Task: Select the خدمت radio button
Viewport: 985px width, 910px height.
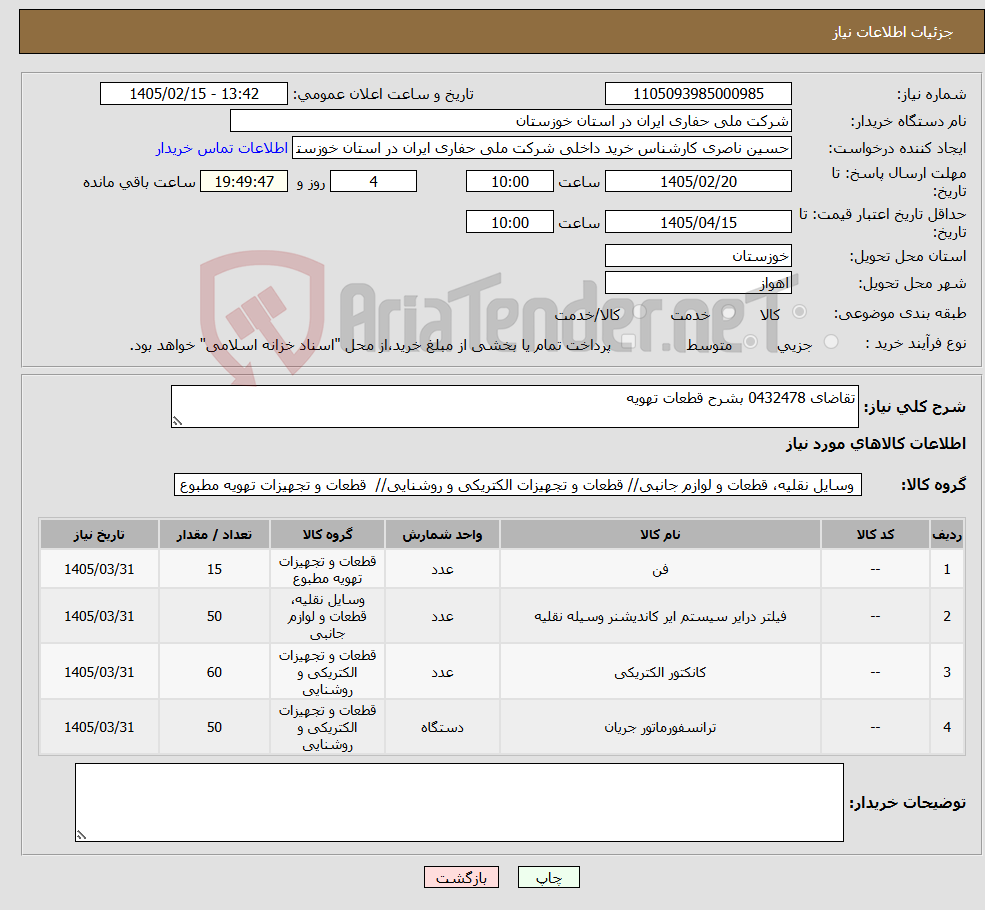Action: tap(729, 312)
